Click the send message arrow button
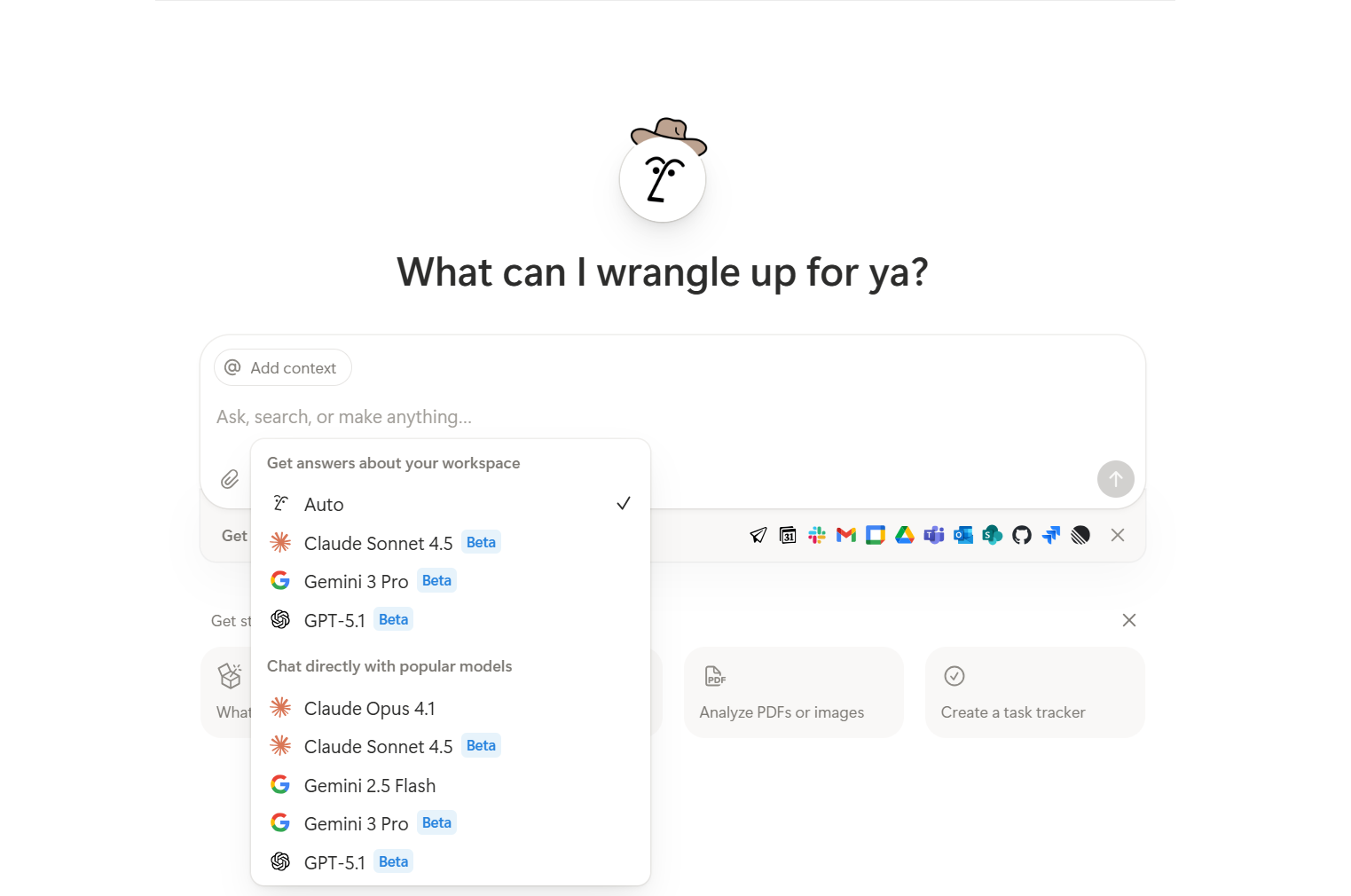This screenshot has width=1351, height=896. (1115, 479)
